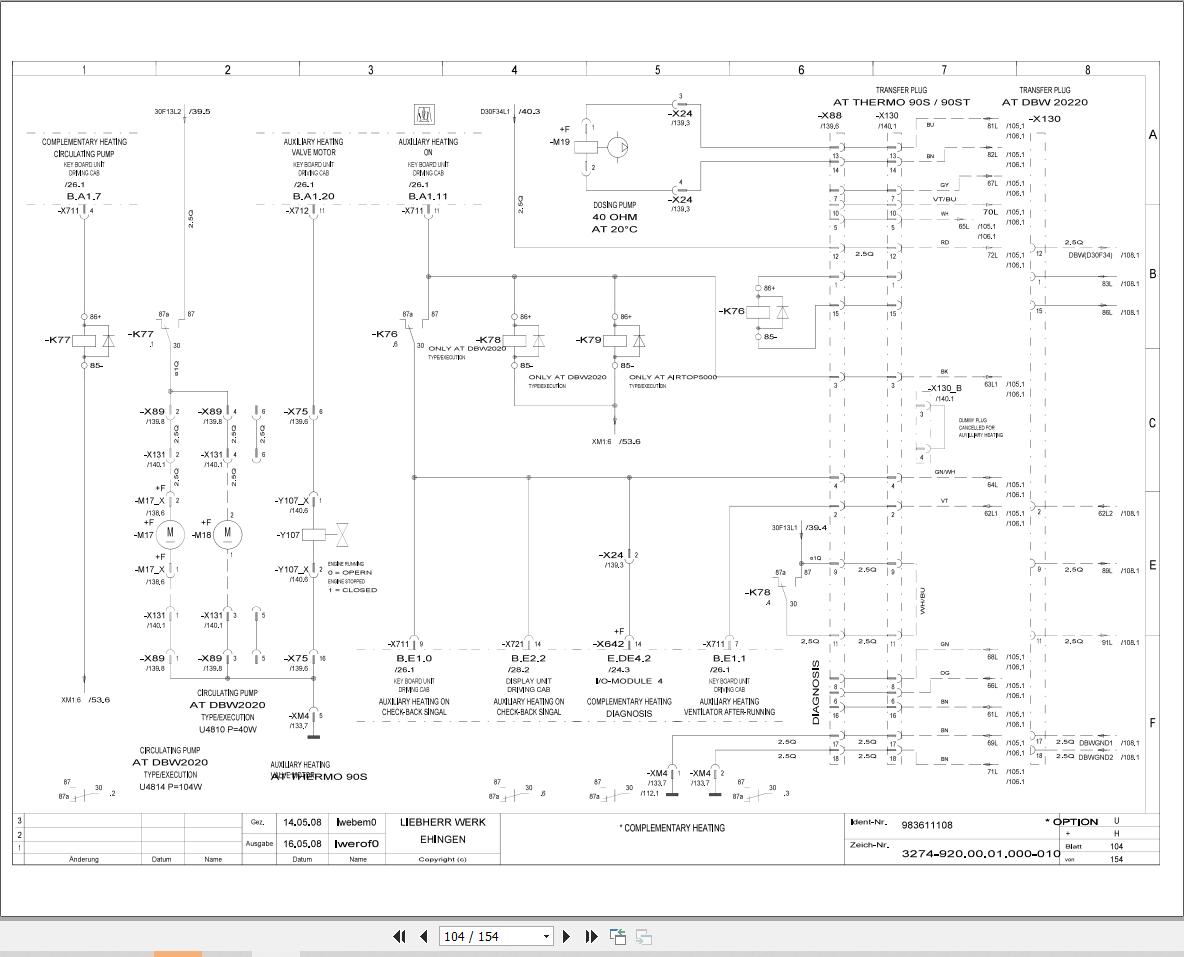This screenshot has width=1184, height=957.
Task: Click the LIEBHERR WERK title text
Action: coord(442,822)
